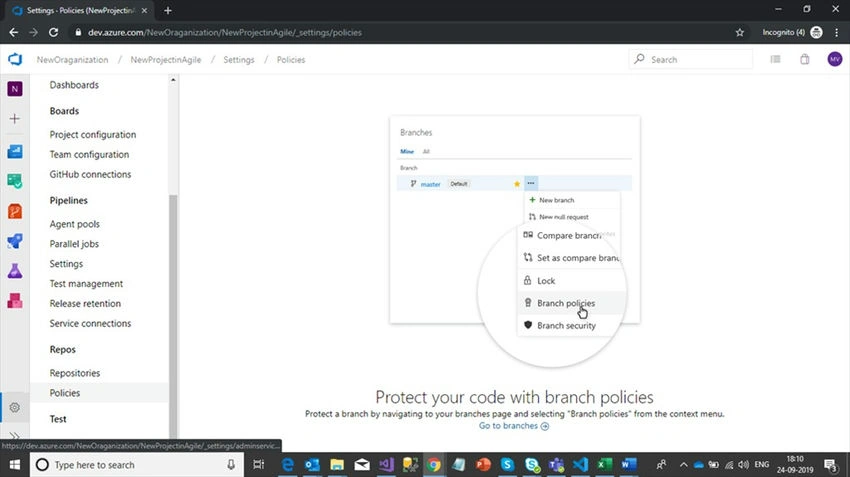Open Microsoft Teams from the taskbar

[556, 465]
